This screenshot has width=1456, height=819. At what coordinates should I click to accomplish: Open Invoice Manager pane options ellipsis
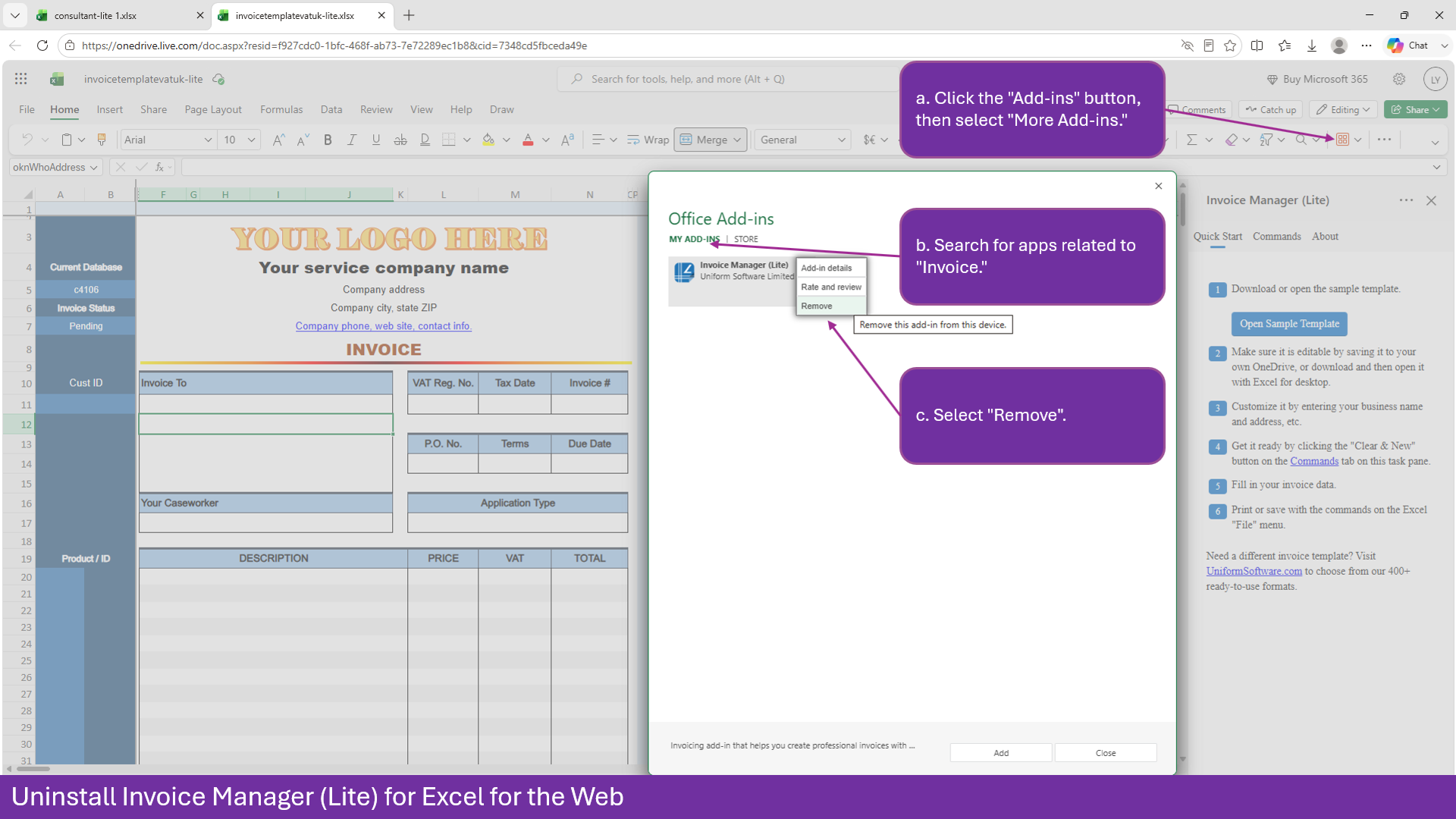click(1406, 200)
